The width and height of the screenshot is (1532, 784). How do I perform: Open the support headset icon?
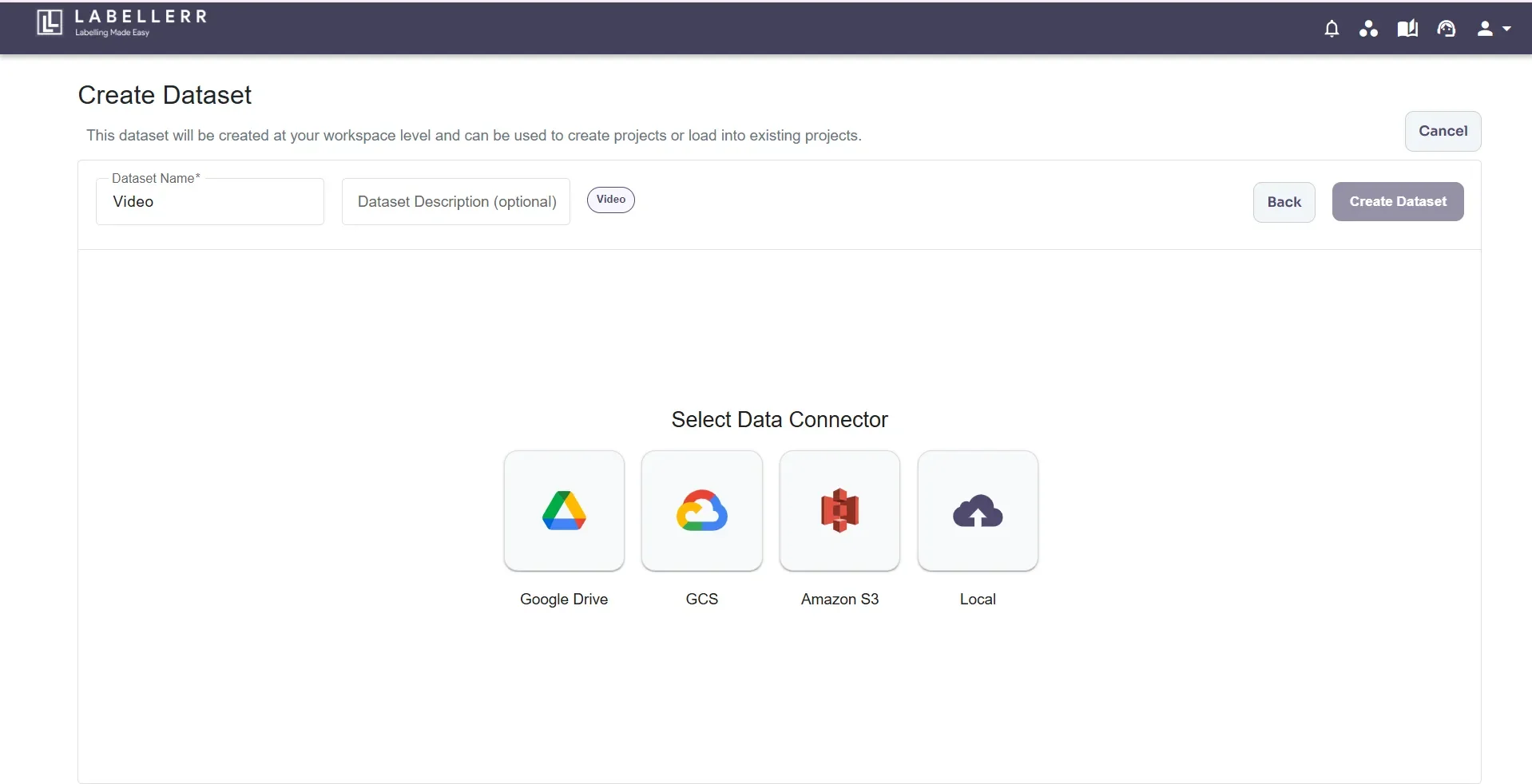[x=1447, y=29]
